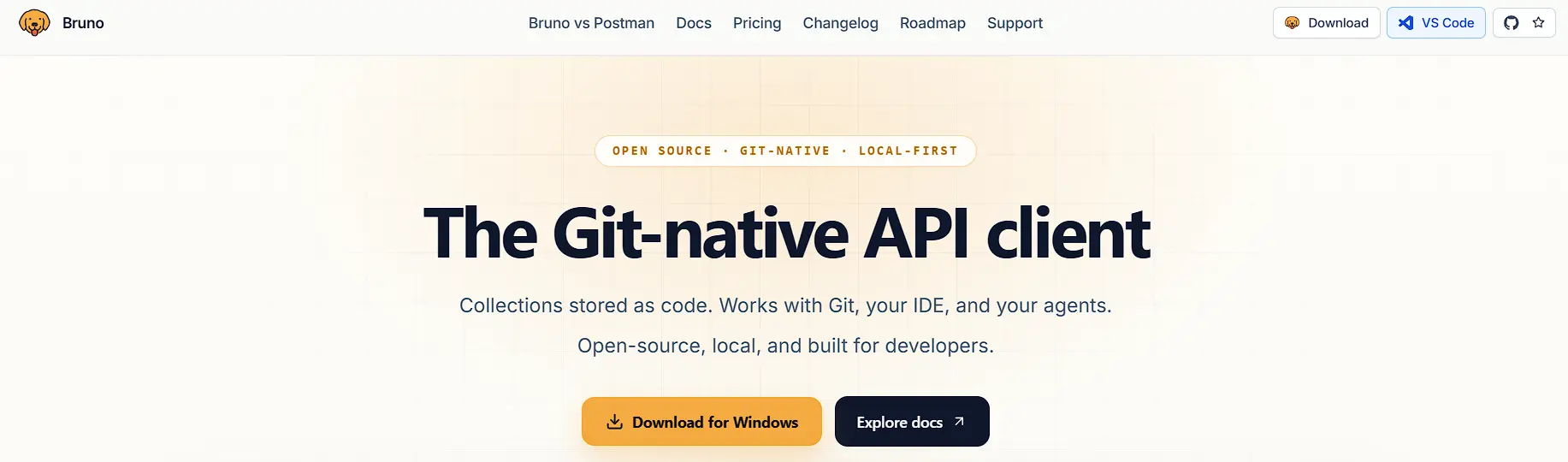View the Changelog
This screenshot has width=1568, height=462.
point(840,23)
